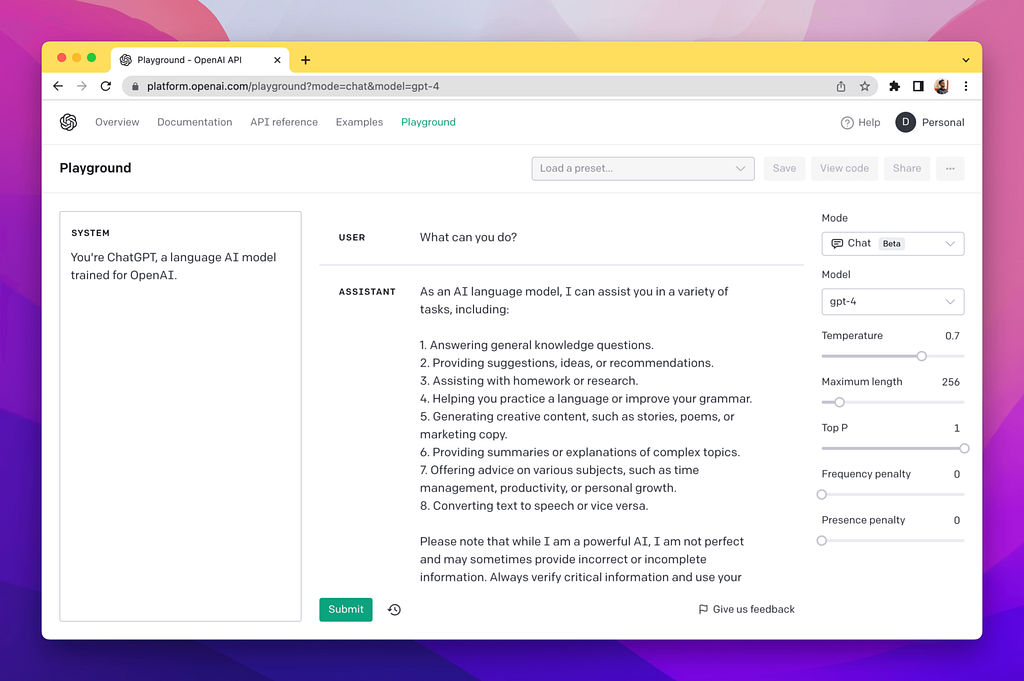Expand the tab search chevron in title bar
Screen dimensions: 1024x681
[966, 60]
